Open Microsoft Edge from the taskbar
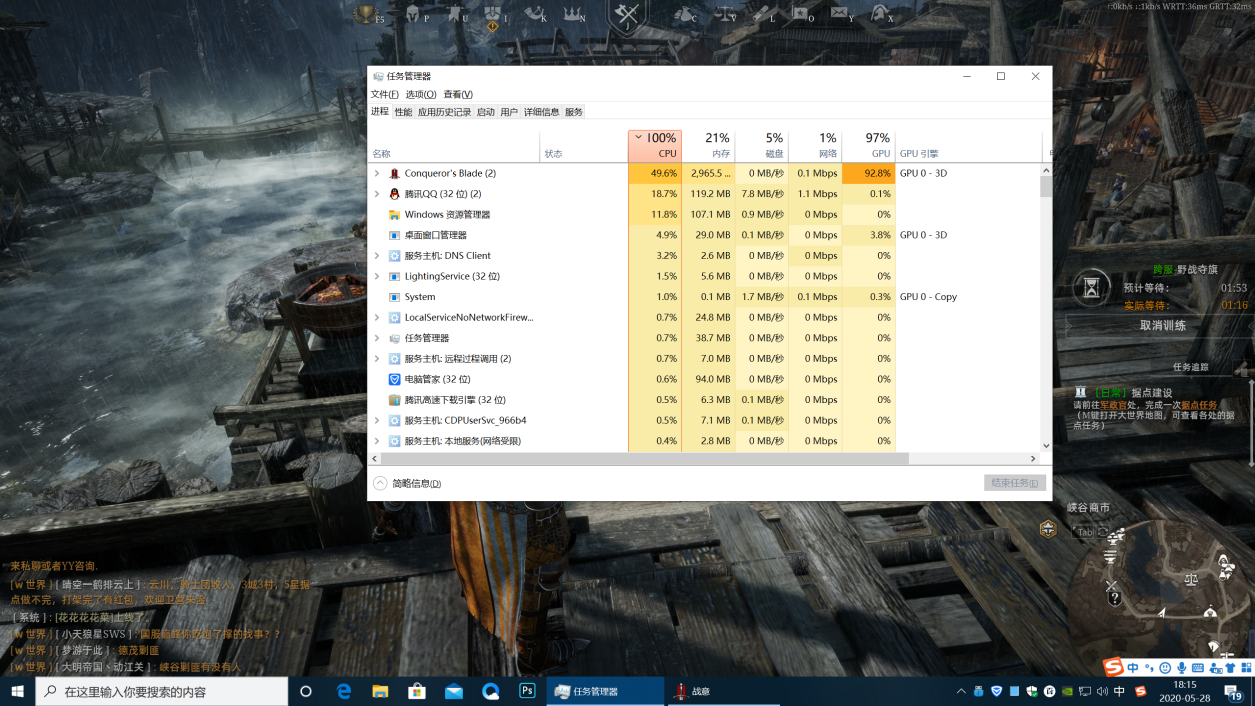 coord(344,691)
